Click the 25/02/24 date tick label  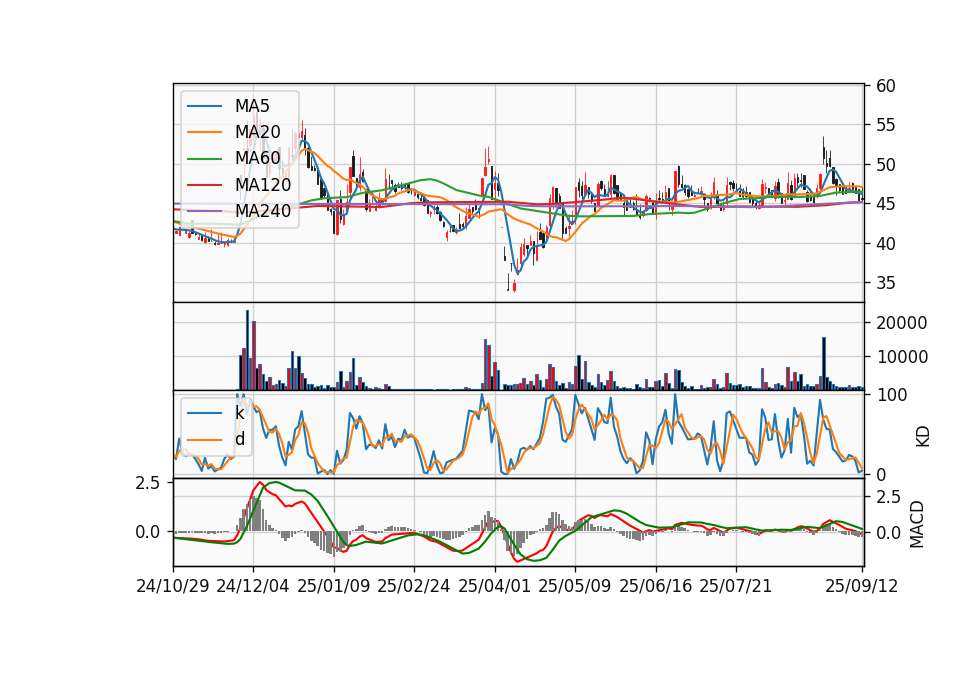(414, 586)
